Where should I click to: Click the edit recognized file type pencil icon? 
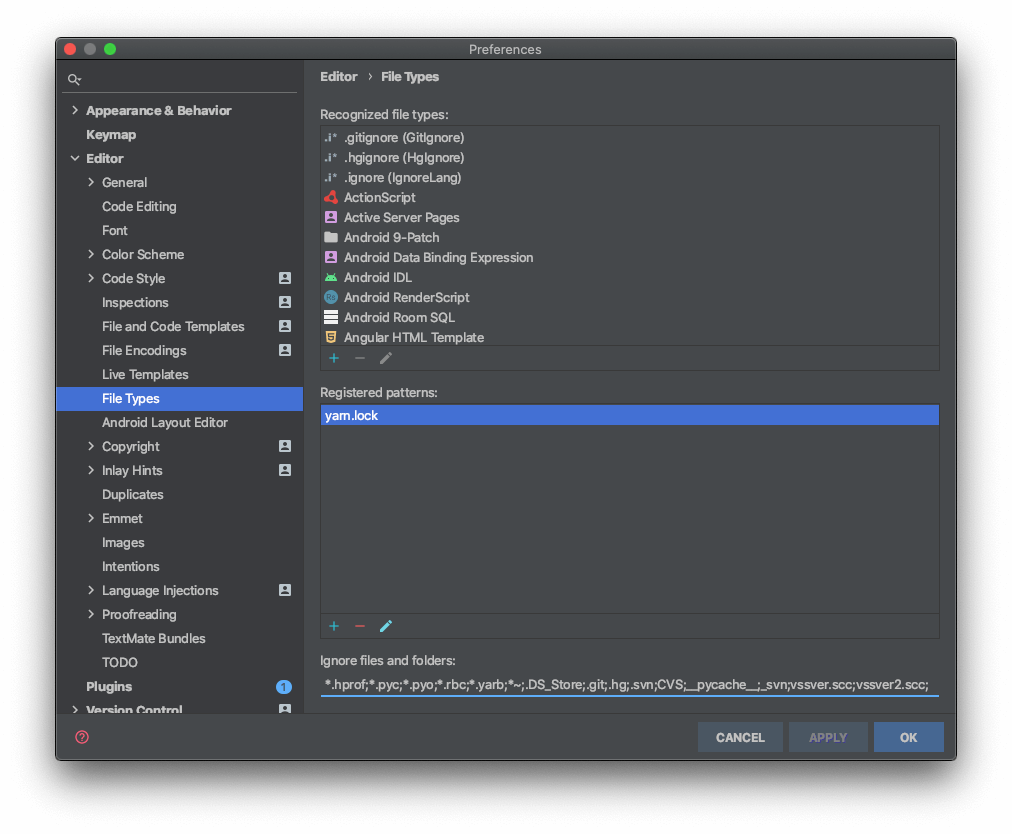(386, 358)
